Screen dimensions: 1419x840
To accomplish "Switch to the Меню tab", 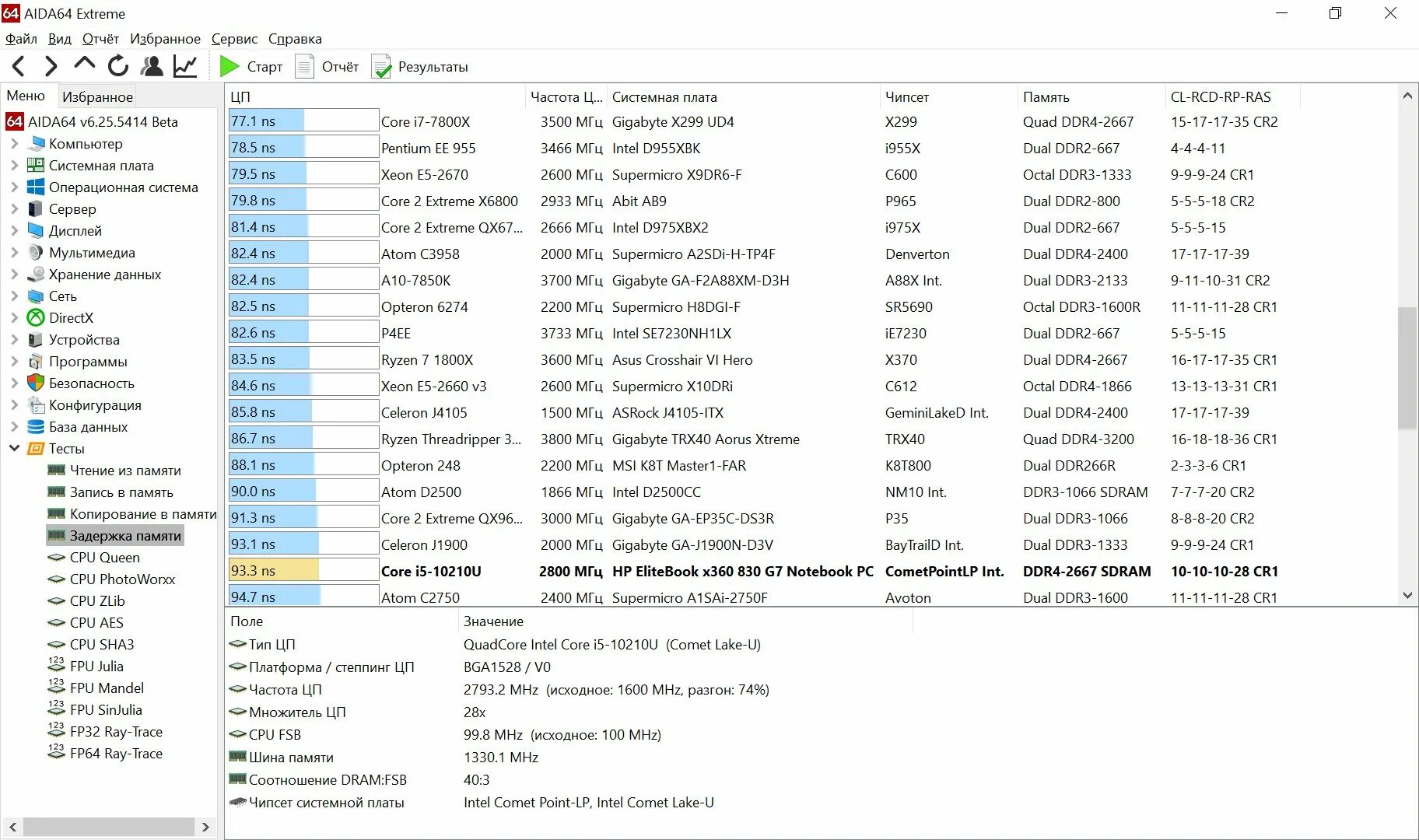I will [x=26, y=96].
